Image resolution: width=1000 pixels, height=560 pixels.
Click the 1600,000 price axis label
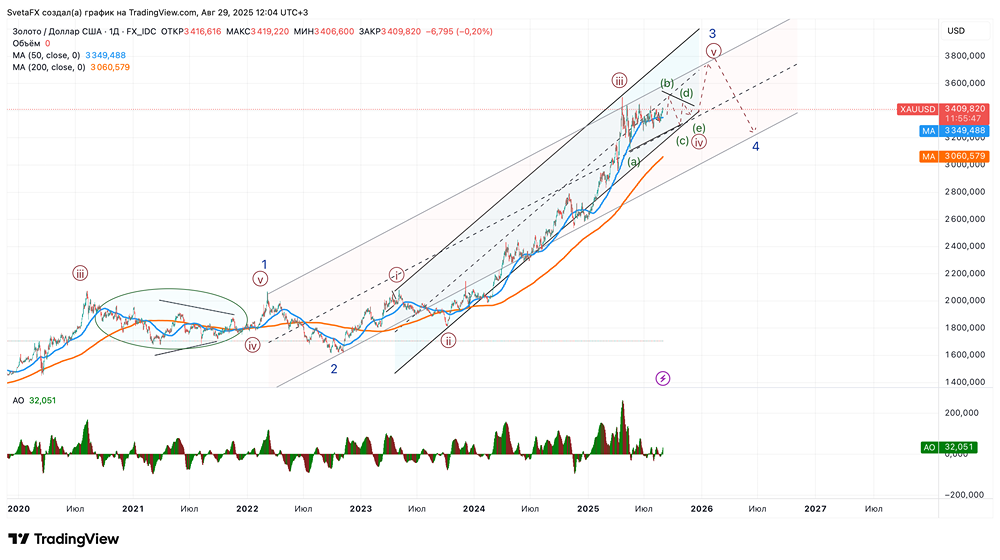coord(965,355)
